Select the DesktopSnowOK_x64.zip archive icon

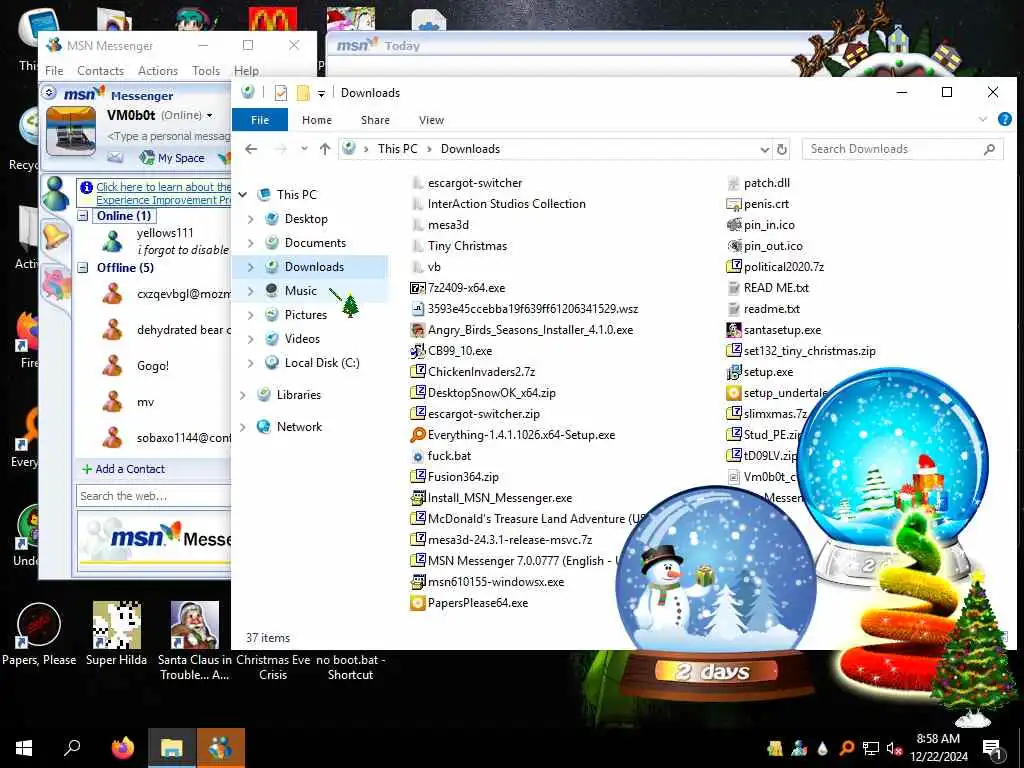417,393
